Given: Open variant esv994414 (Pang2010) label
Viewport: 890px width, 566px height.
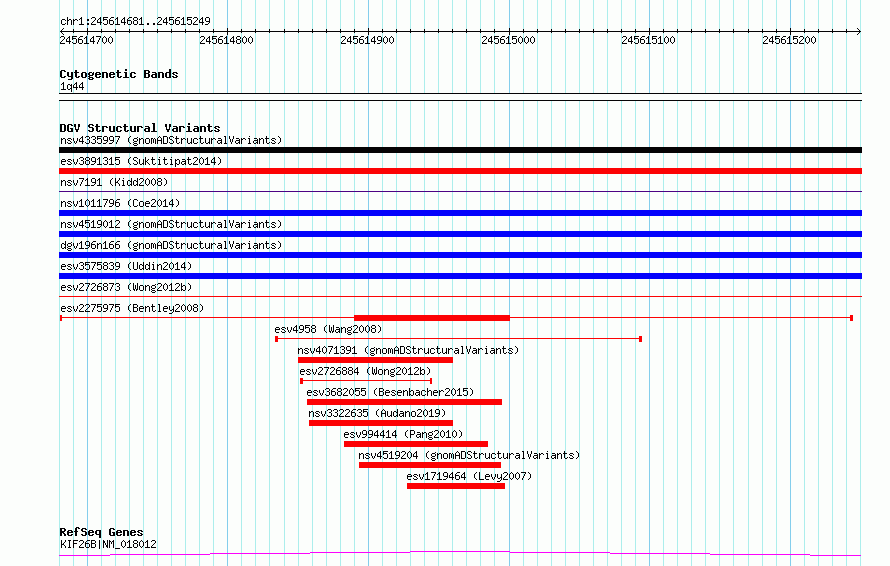Looking at the screenshot, I should click(403, 434).
